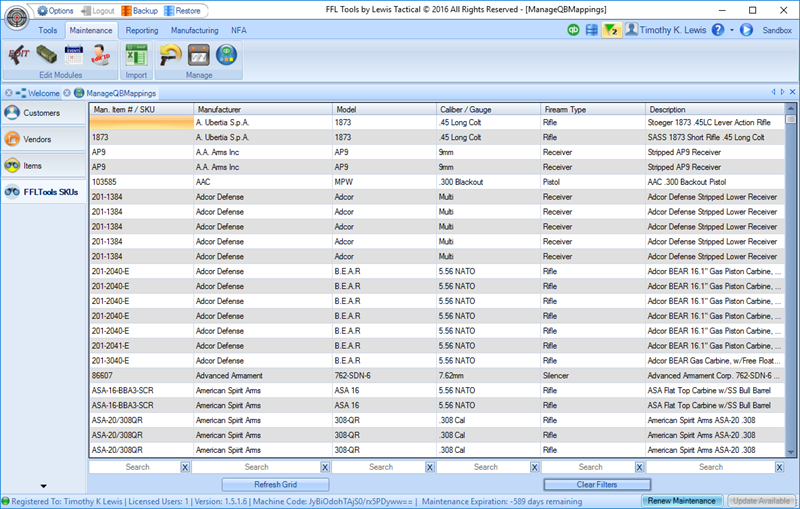
Task: Close the Welcome document tab
Action: coord(9,93)
